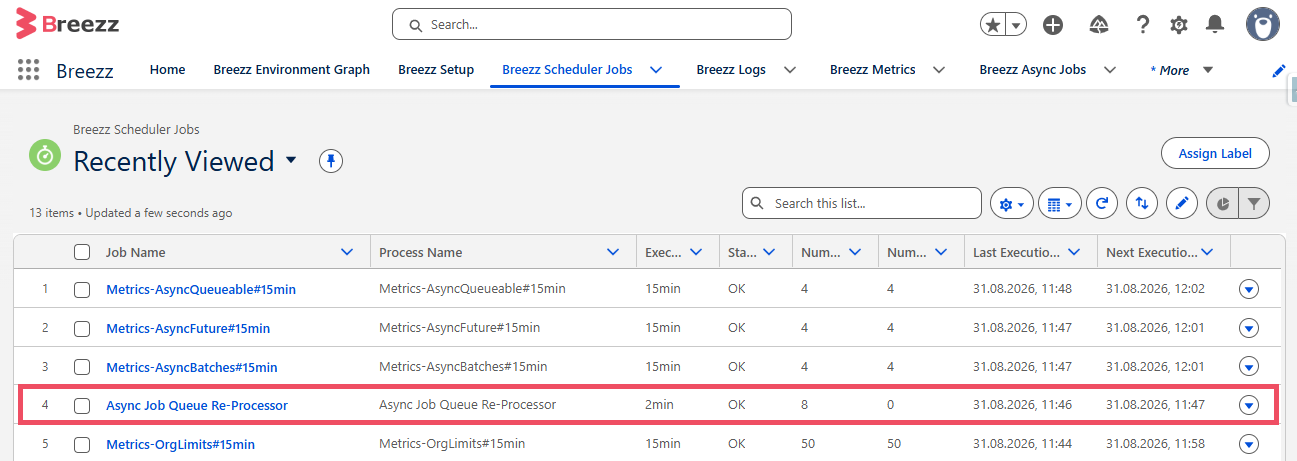The height and width of the screenshot is (461, 1297).
Task: Select the Metrics-AsyncFuture#15min row checkbox
Action: pos(82,328)
